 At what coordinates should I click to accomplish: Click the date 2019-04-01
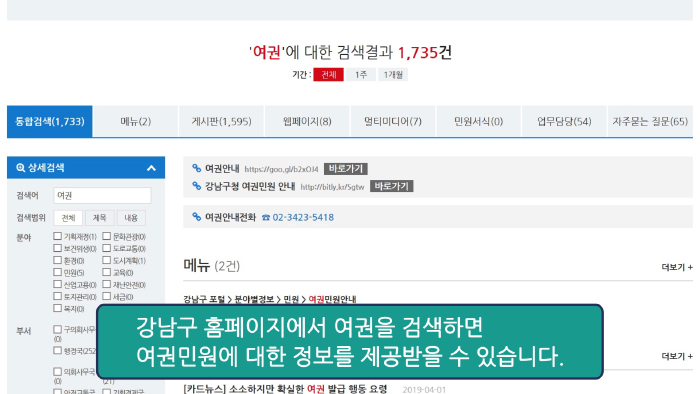point(424,390)
